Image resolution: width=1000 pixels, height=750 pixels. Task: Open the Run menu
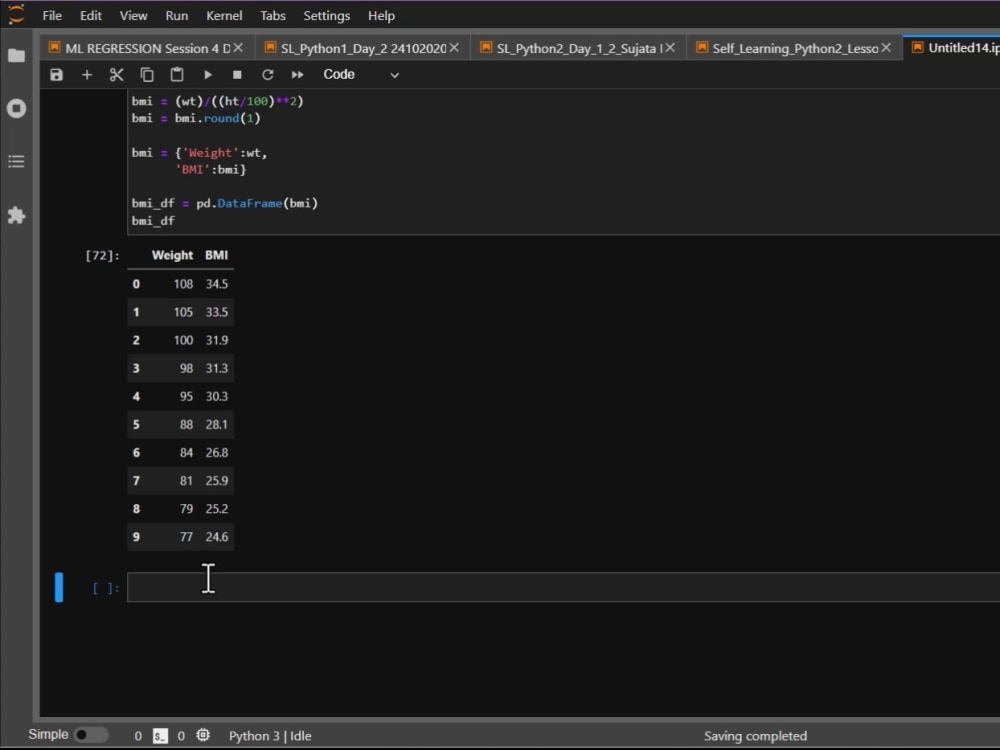click(177, 15)
